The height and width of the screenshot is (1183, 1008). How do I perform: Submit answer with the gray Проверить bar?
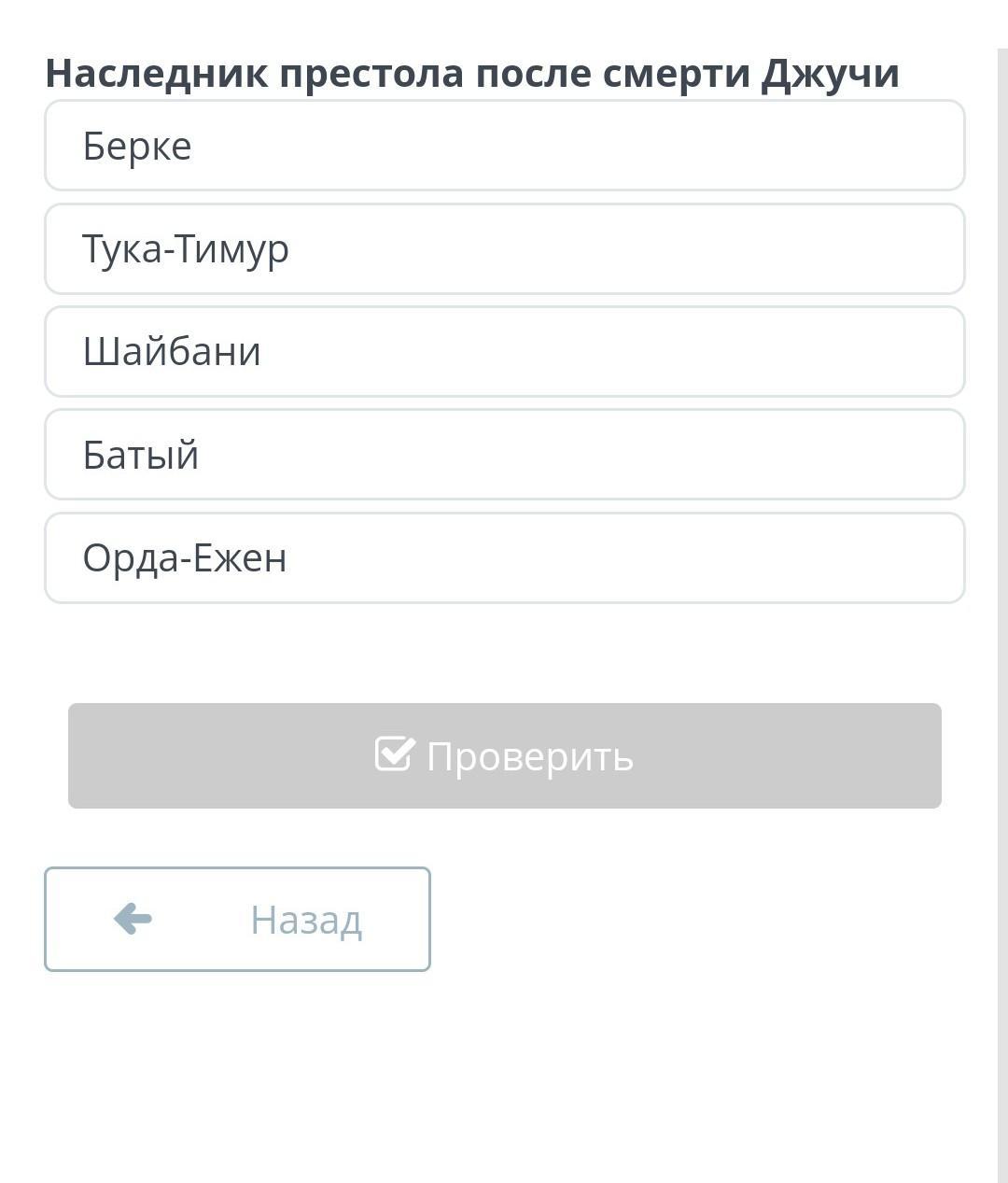click(504, 755)
